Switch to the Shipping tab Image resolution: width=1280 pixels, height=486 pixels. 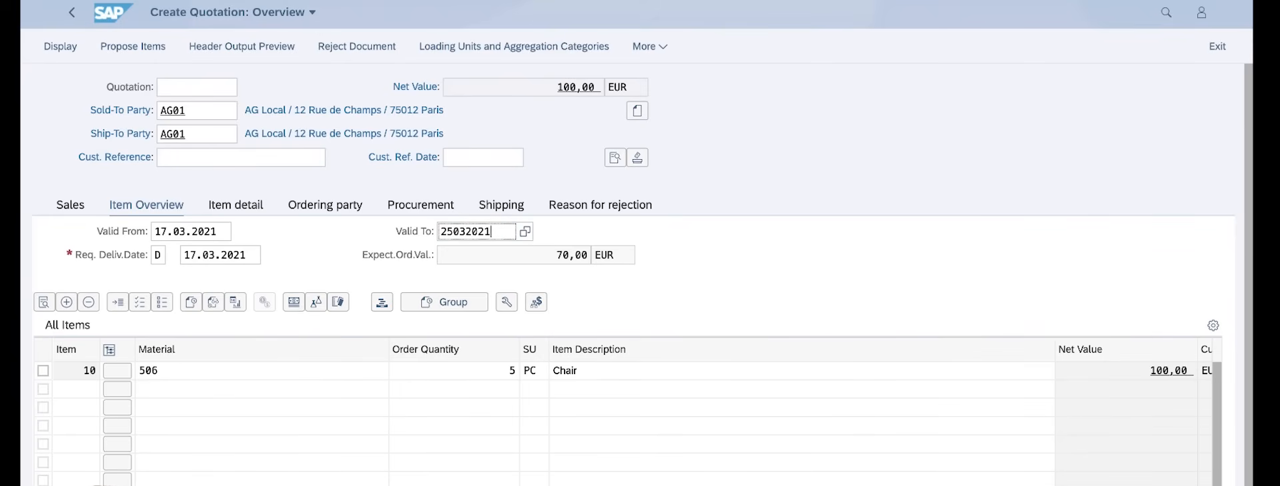click(501, 205)
